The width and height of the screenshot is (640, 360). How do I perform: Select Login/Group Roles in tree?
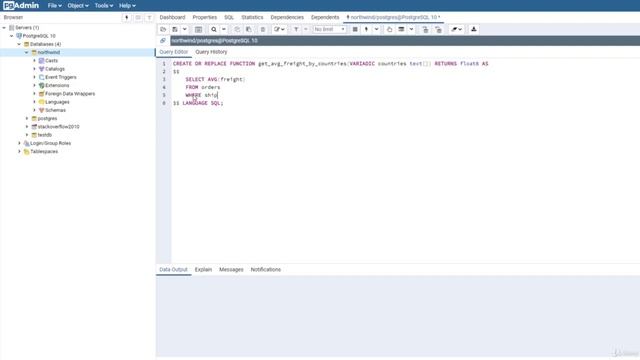[51, 143]
